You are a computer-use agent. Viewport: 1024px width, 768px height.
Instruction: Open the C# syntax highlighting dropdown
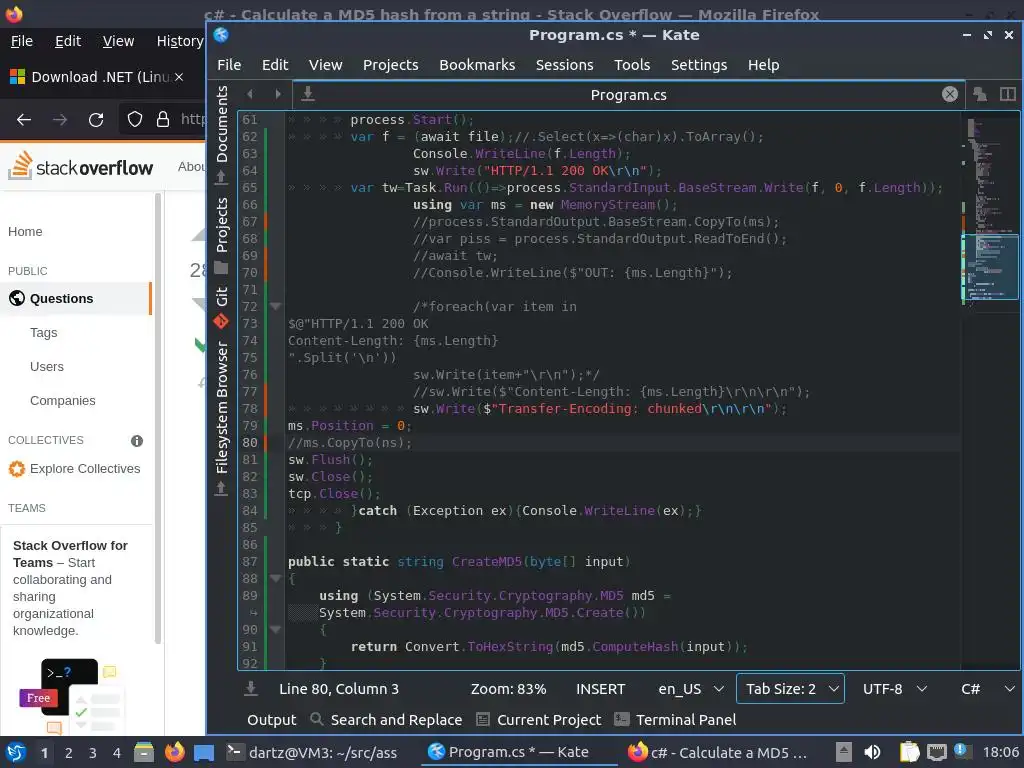[987, 689]
